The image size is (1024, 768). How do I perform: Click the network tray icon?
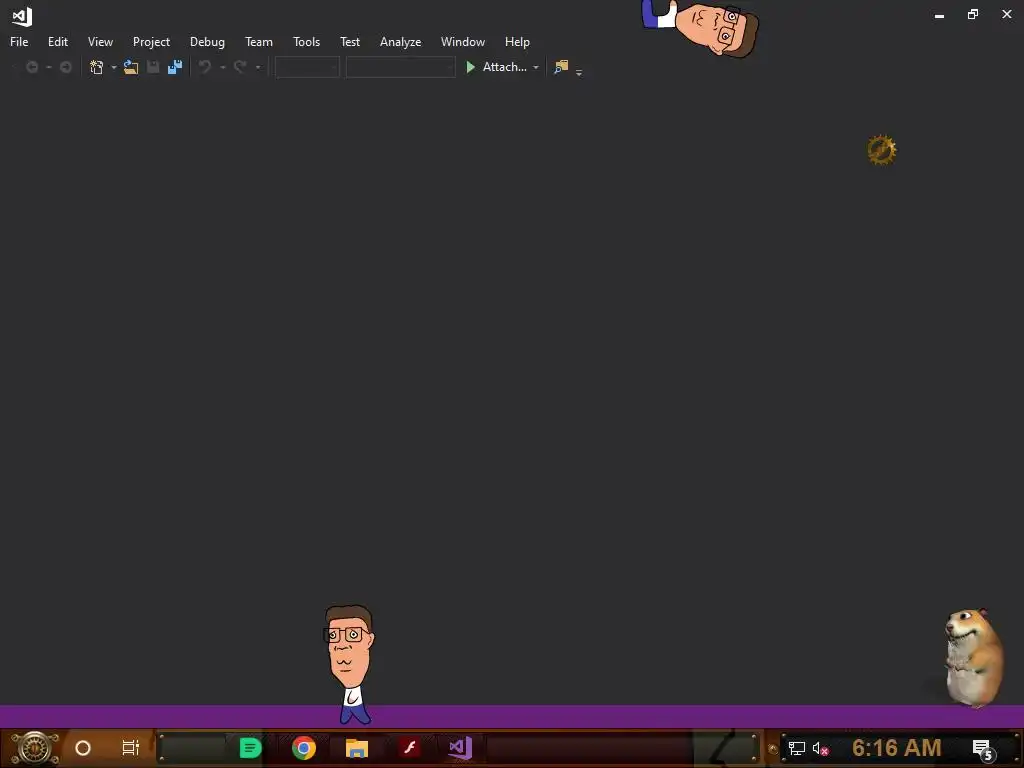[797, 748]
